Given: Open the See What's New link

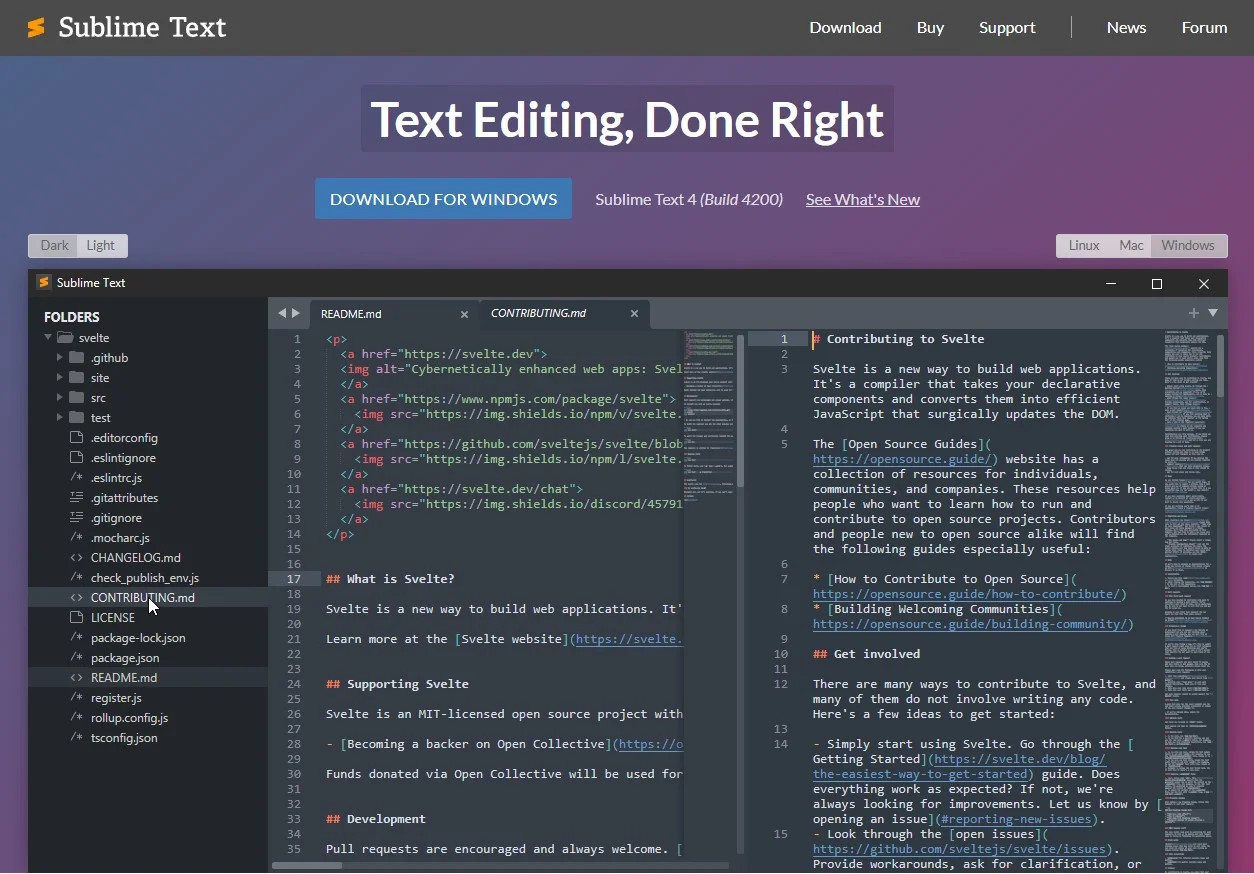Looking at the screenshot, I should tap(862, 199).
